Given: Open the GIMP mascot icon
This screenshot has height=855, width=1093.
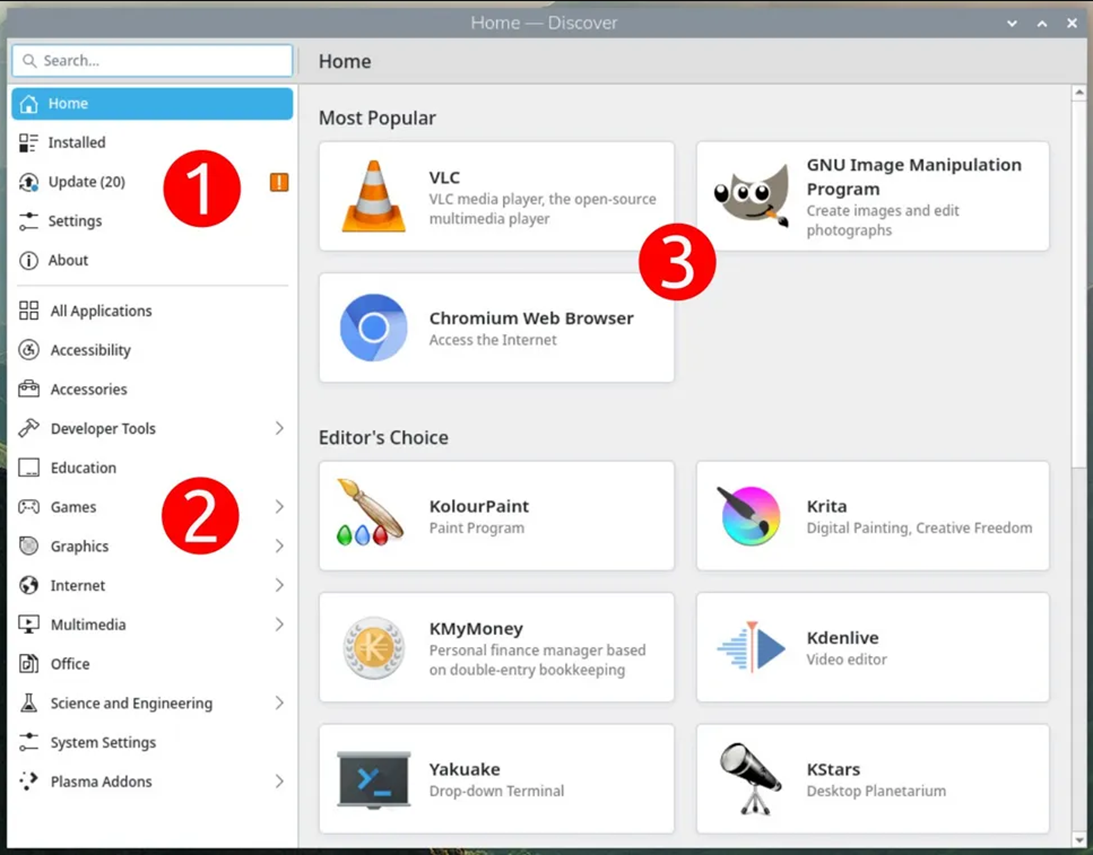Looking at the screenshot, I should pos(751,196).
